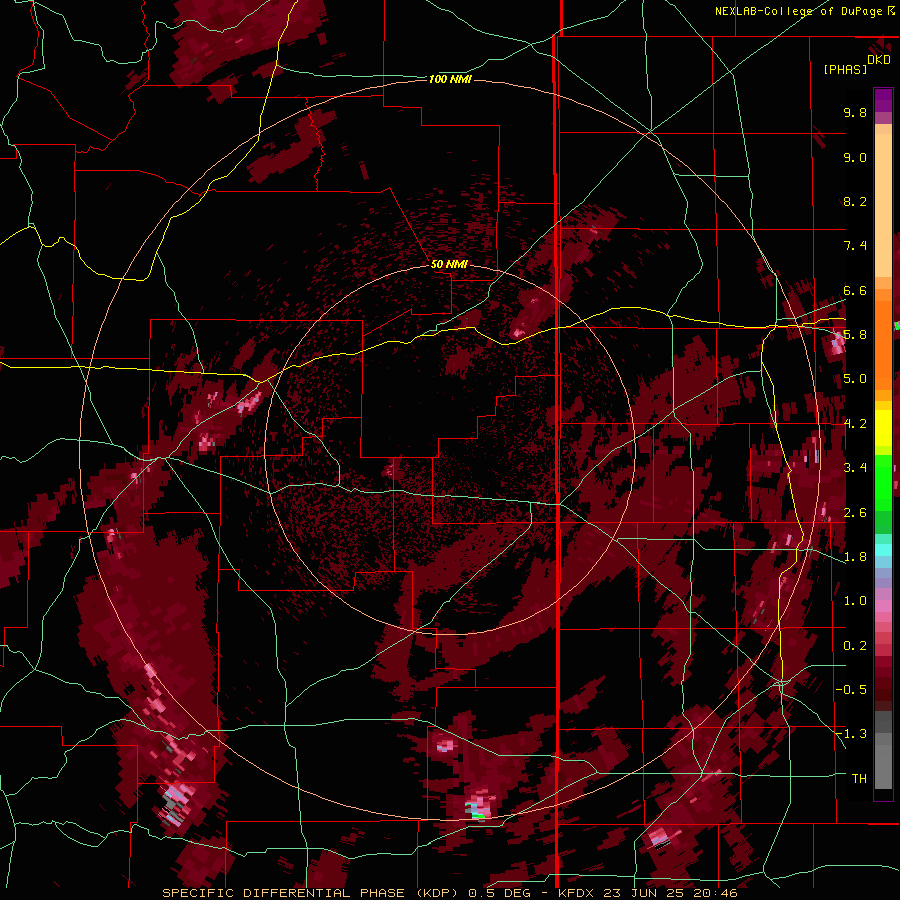Click the 5.0 scale value
900x900 pixels.
855,379
